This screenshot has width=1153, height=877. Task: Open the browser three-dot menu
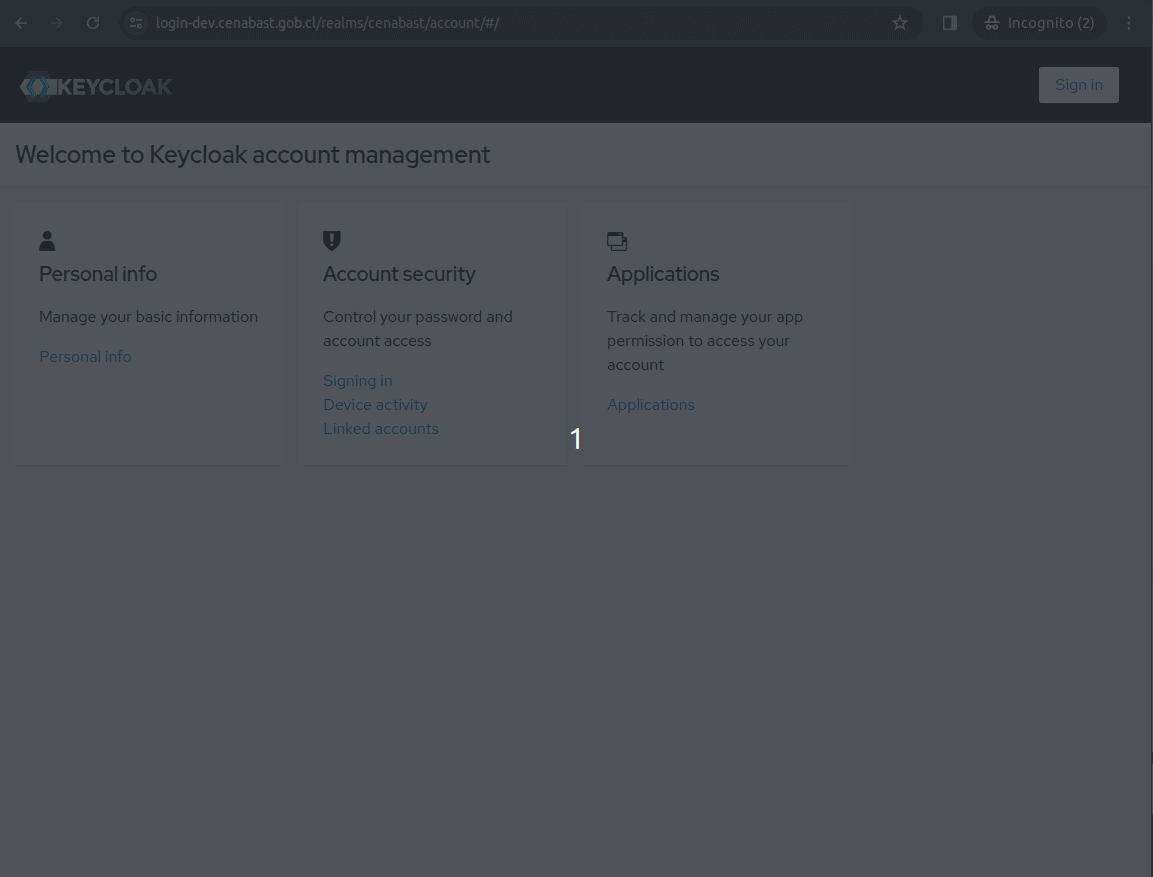point(1129,22)
